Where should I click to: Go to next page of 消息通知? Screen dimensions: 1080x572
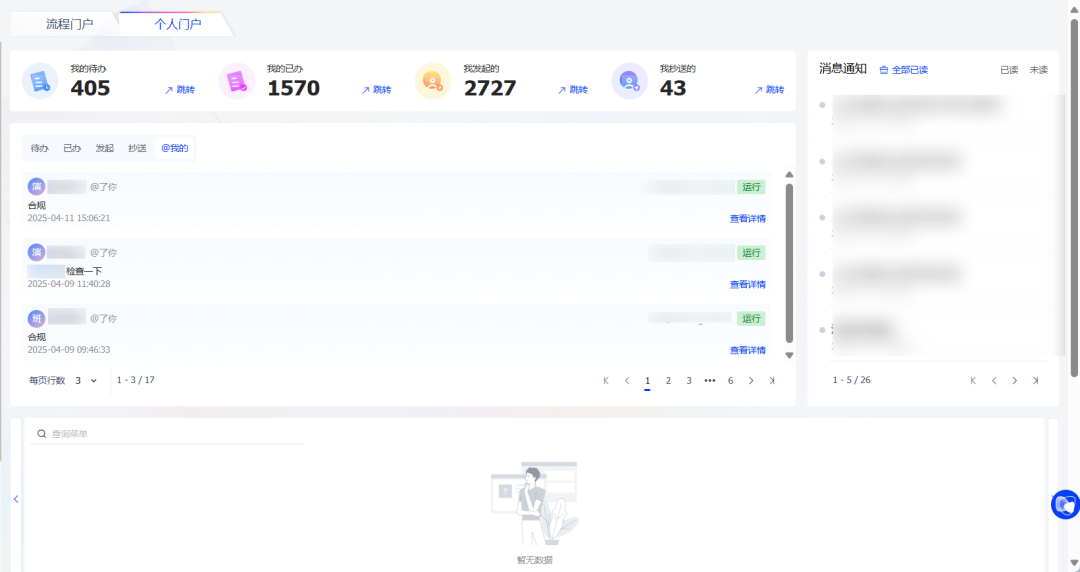click(x=1014, y=381)
